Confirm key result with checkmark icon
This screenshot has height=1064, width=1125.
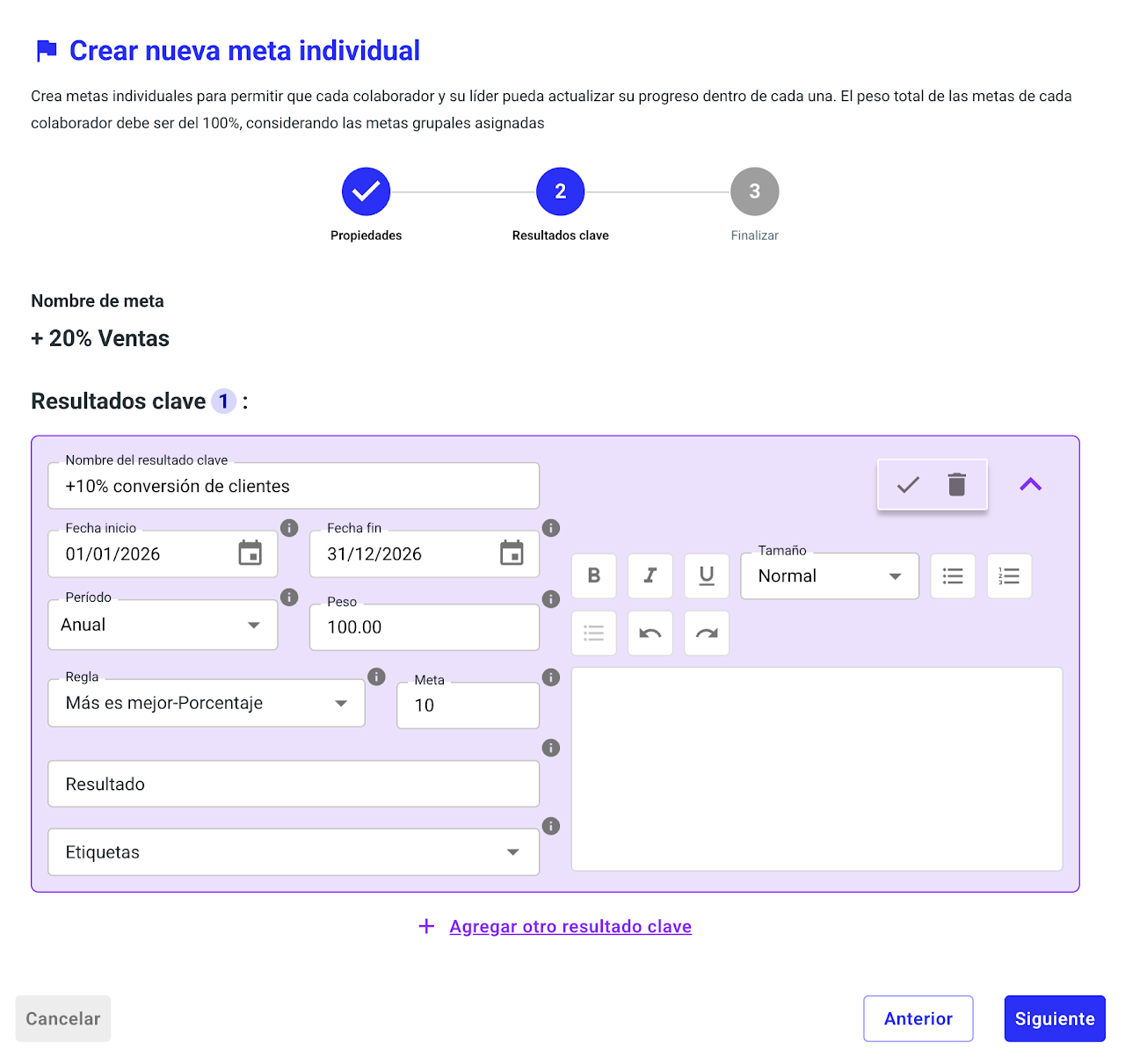(x=908, y=484)
